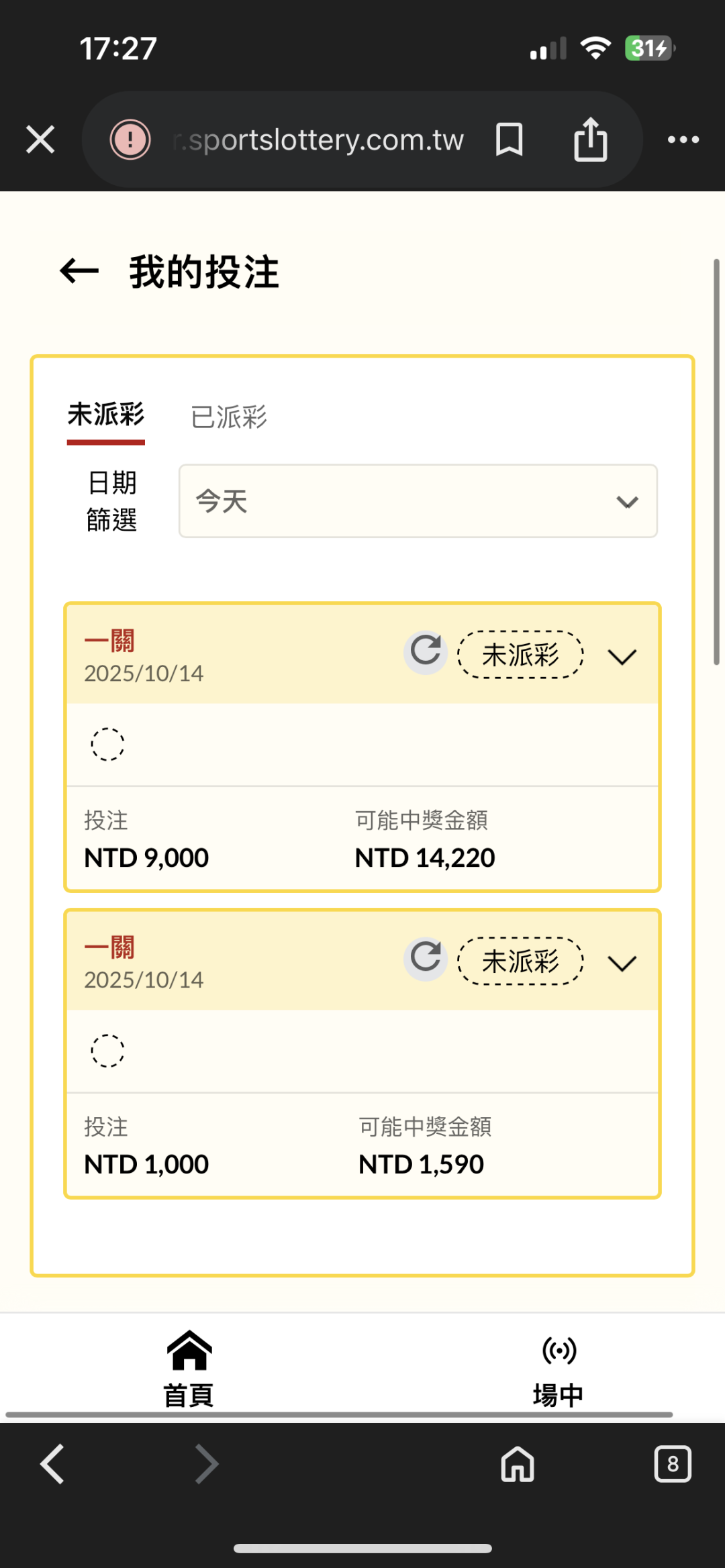The height and width of the screenshot is (1568, 725).
Task: Expand the first 一關 bet details
Action: coord(622,656)
